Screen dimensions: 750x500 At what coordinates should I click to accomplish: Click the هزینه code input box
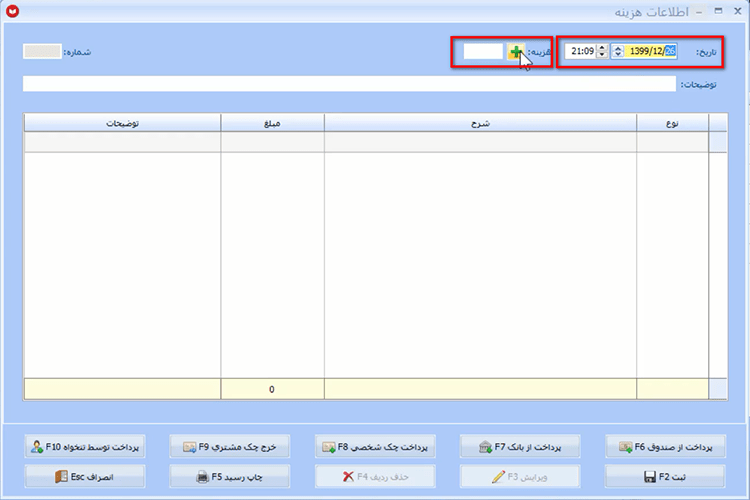[x=483, y=51]
